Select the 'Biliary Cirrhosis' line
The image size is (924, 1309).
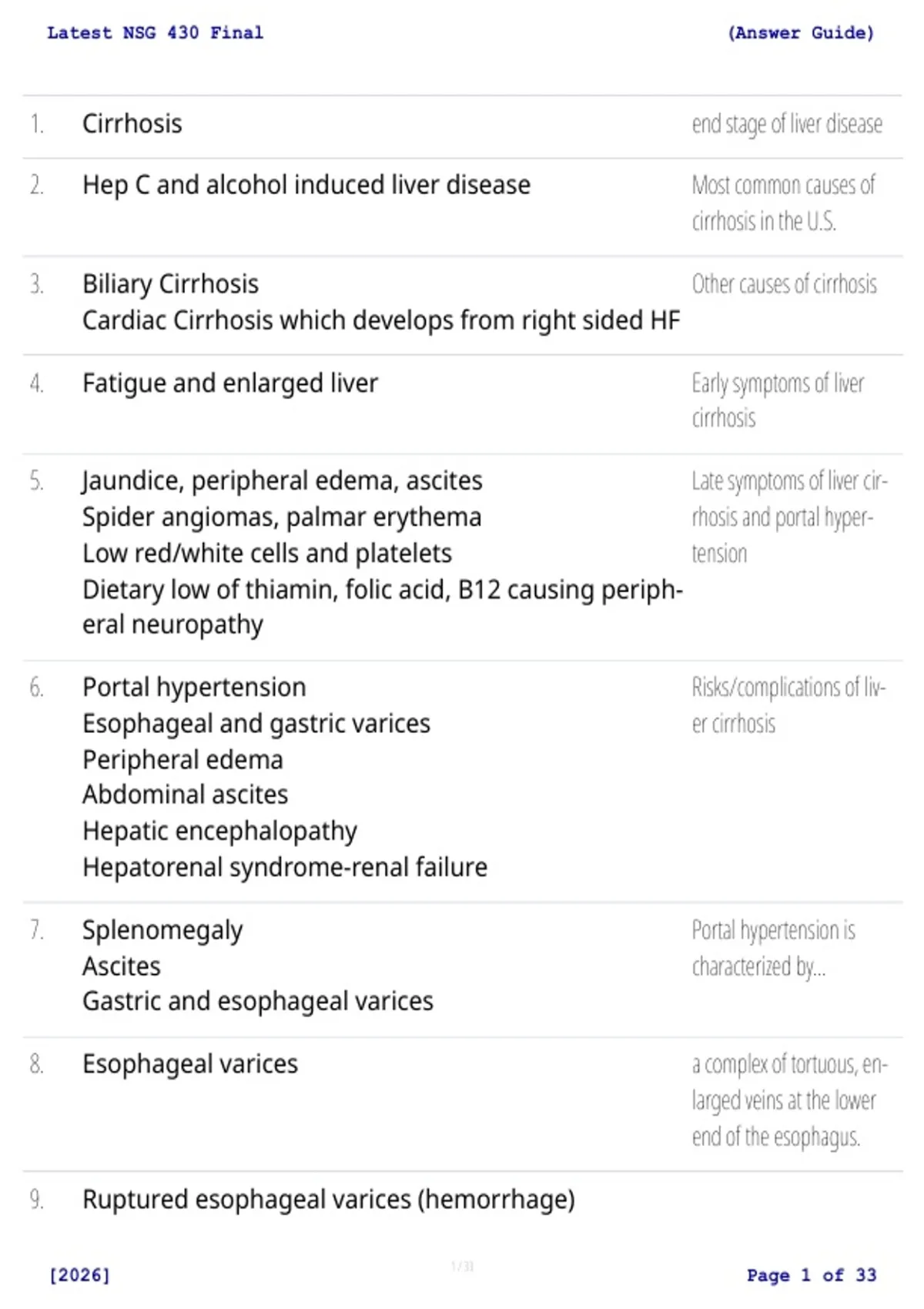170,284
